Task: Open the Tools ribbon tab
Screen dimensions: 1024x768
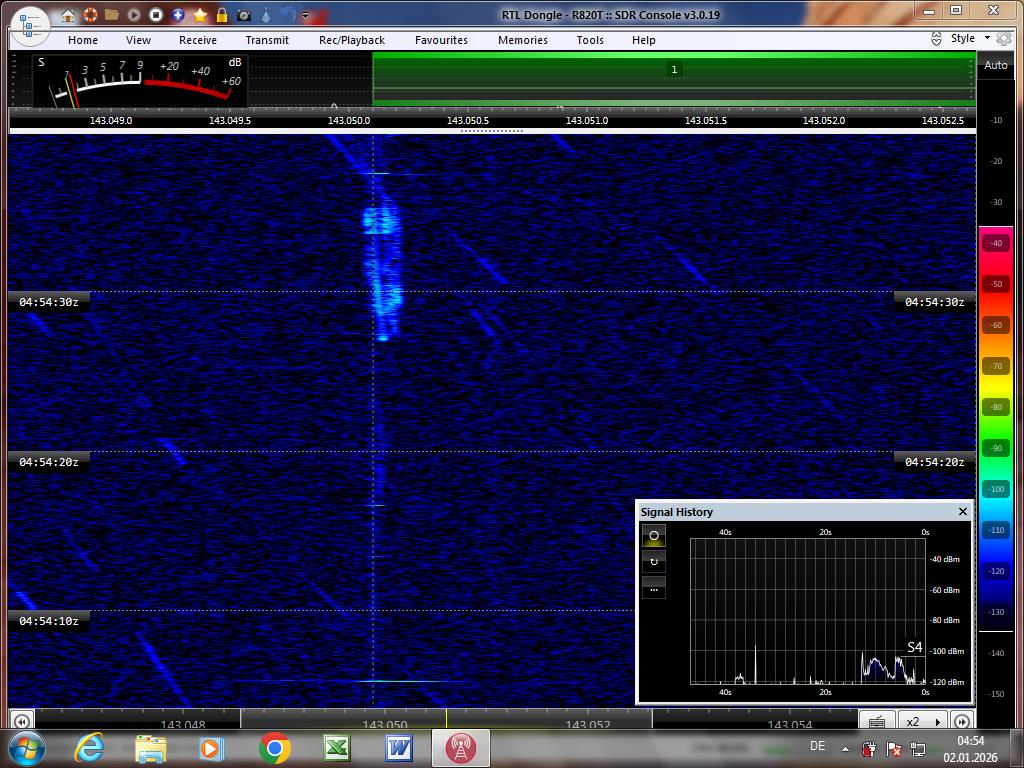Action: pos(590,40)
